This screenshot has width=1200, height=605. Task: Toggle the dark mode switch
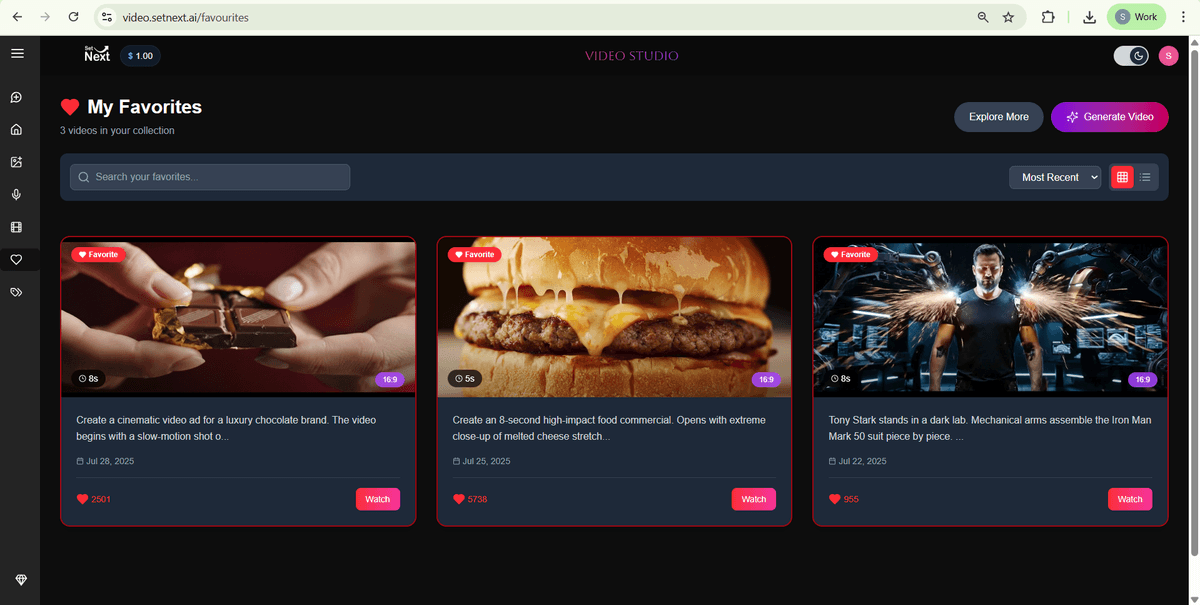(x=1131, y=56)
